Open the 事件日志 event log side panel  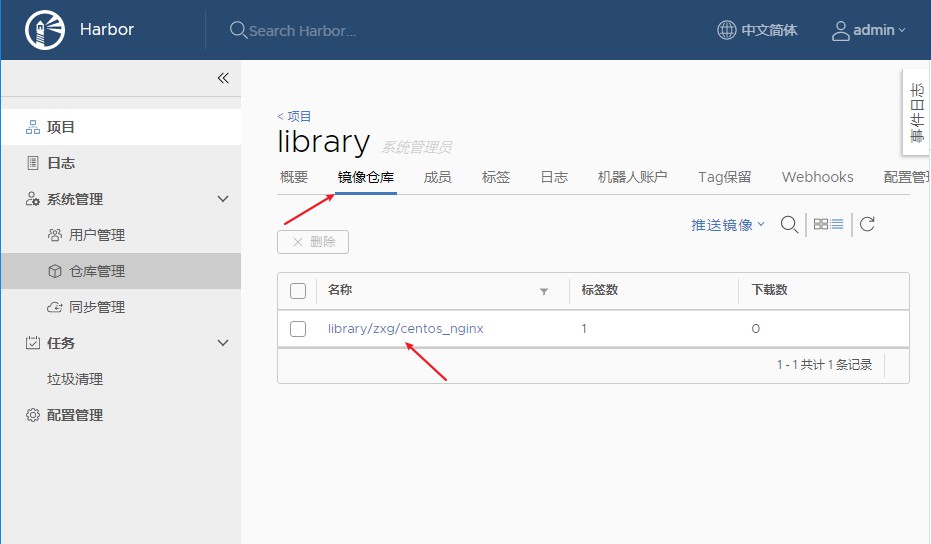pos(916,112)
